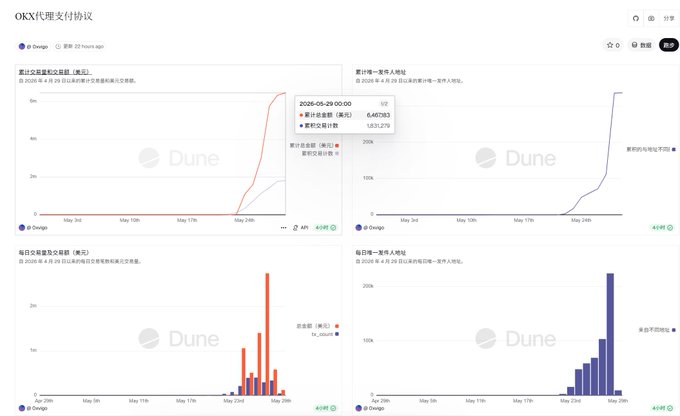Click the API button on cumulative volume chart
Screen dimensions: 680x416
(301, 228)
